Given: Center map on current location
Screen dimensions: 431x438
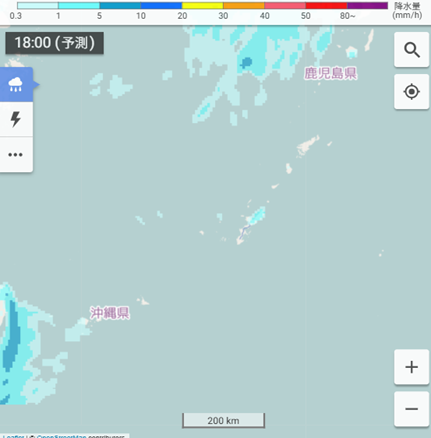Looking at the screenshot, I should pyautogui.click(x=411, y=92).
